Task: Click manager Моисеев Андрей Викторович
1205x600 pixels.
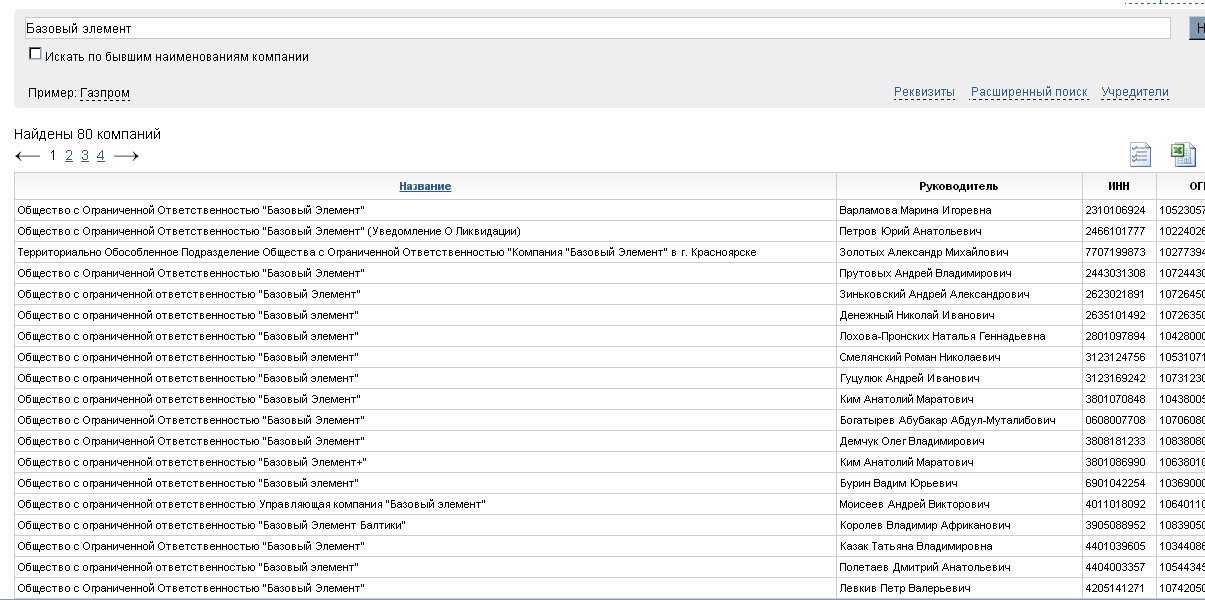Action: pyautogui.click(x=914, y=504)
